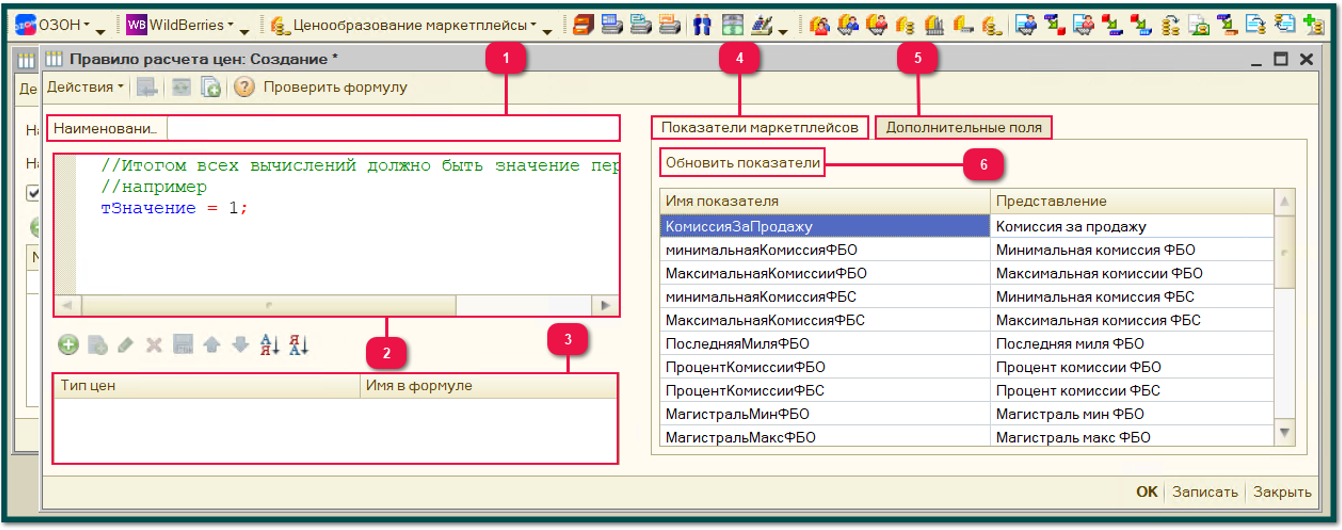Click the OK button

1147,491
